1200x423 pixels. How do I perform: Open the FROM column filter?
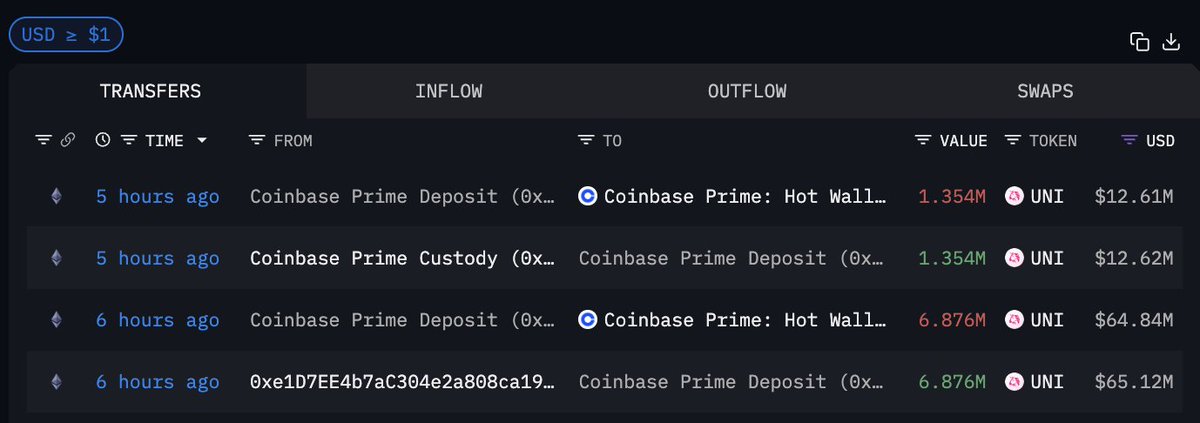257,141
